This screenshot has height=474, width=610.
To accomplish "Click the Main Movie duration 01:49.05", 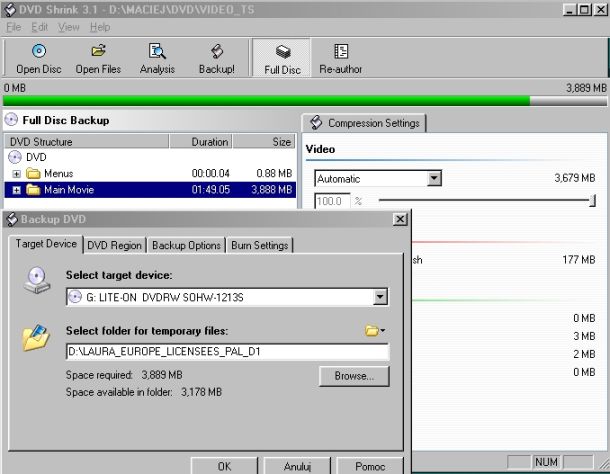I will (210, 190).
